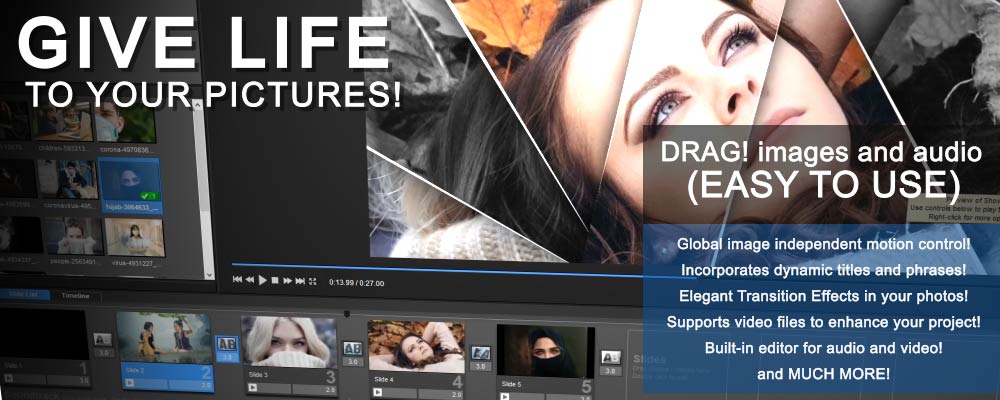Select Slide 2 with two girls
The image size is (1000, 400).
(x=164, y=337)
